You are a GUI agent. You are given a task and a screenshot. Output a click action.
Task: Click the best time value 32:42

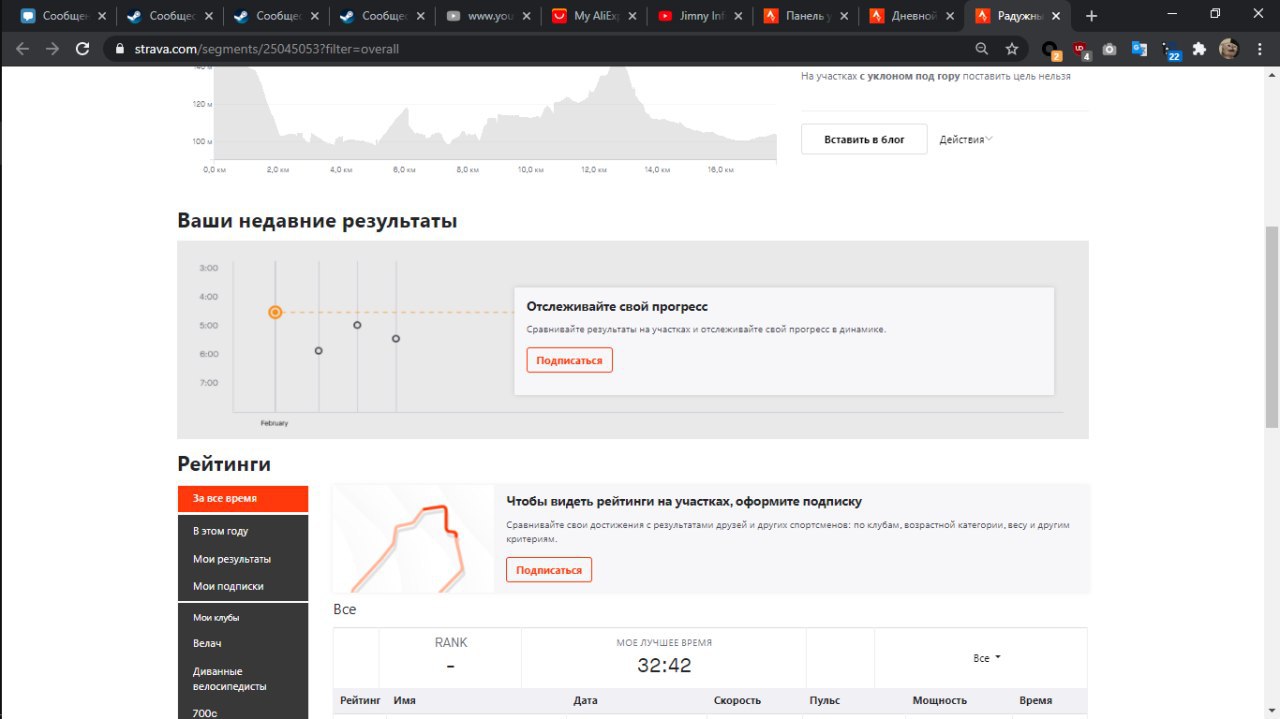tap(664, 665)
